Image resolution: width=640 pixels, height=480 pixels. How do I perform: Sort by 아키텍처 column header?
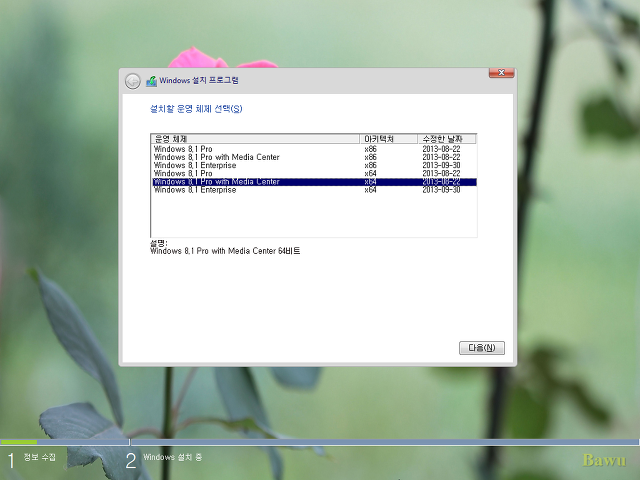click(389, 139)
